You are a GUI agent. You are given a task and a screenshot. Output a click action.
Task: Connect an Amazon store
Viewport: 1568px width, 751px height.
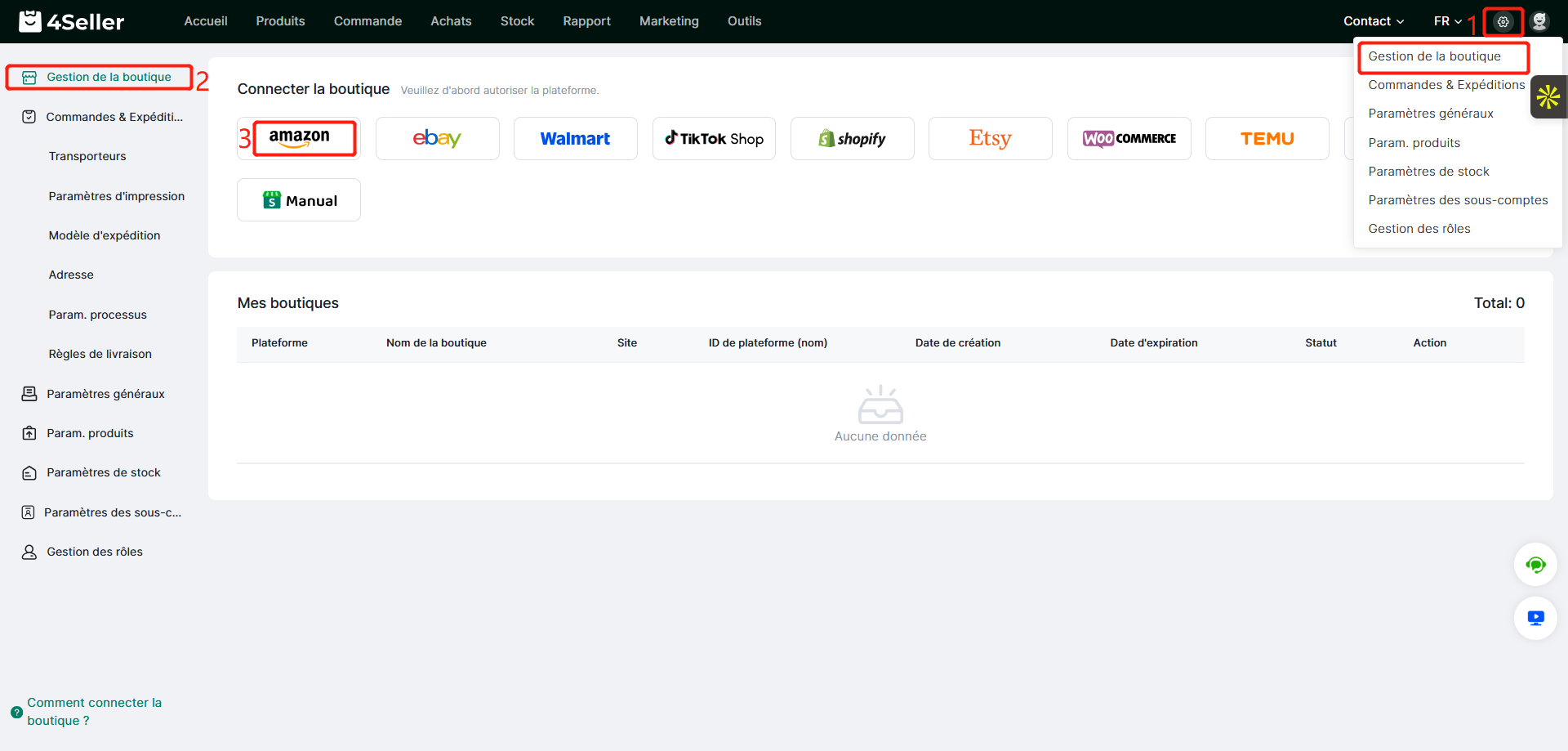click(300, 138)
